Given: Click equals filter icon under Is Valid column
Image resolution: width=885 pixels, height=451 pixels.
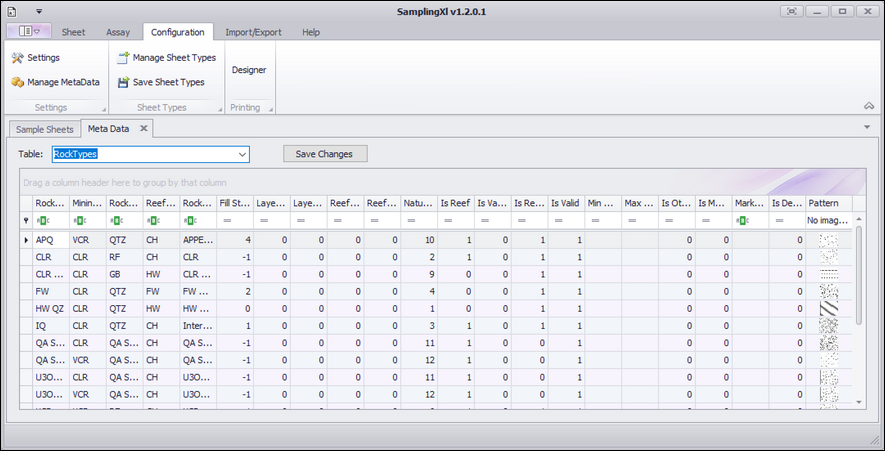Looking at the screenshot, I should pyautogui.click(x=559, y=221).
